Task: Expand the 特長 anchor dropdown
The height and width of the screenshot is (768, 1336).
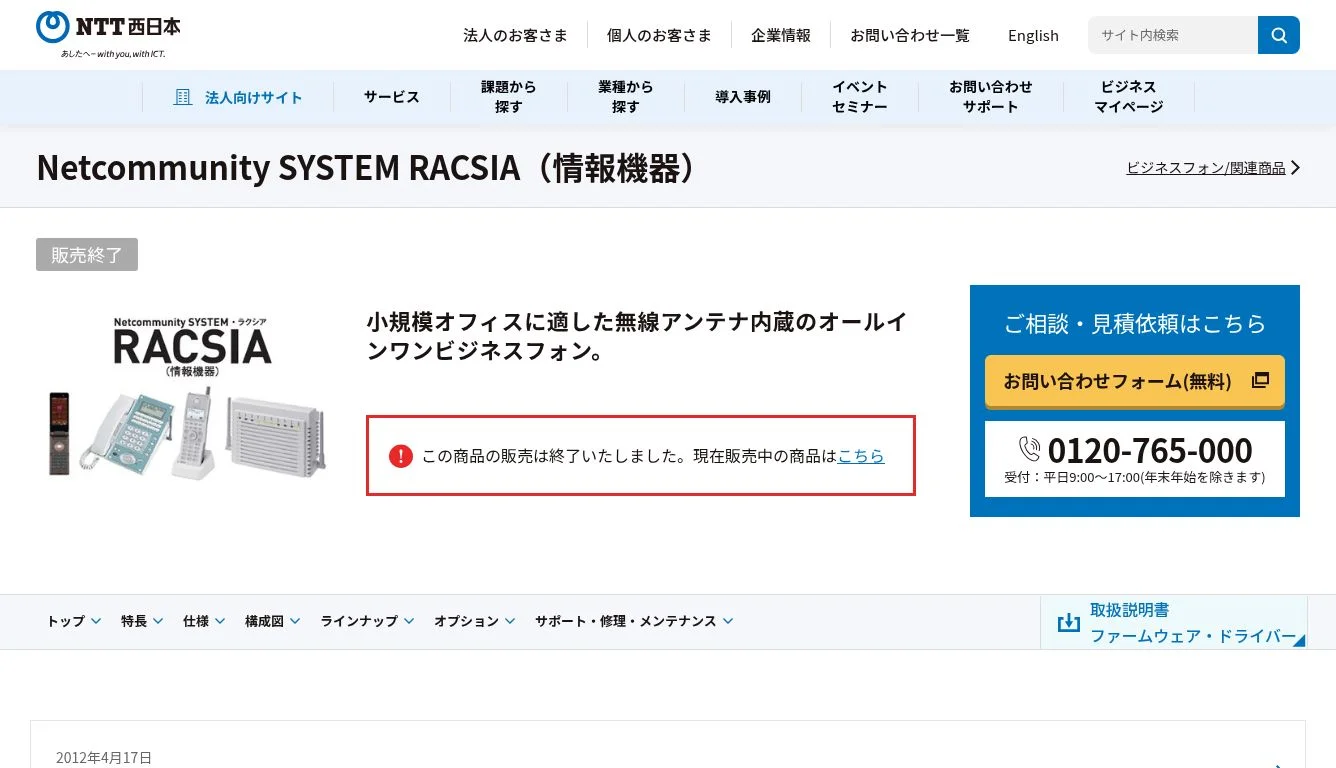Action: pos(143,621)
